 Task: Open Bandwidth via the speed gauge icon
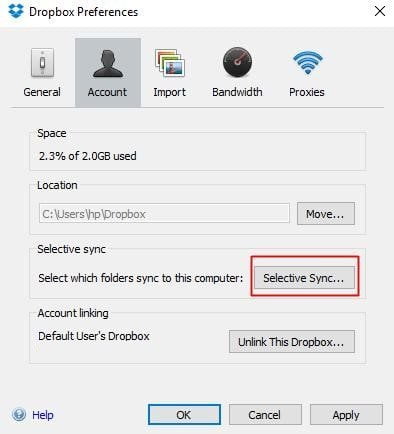237,62
